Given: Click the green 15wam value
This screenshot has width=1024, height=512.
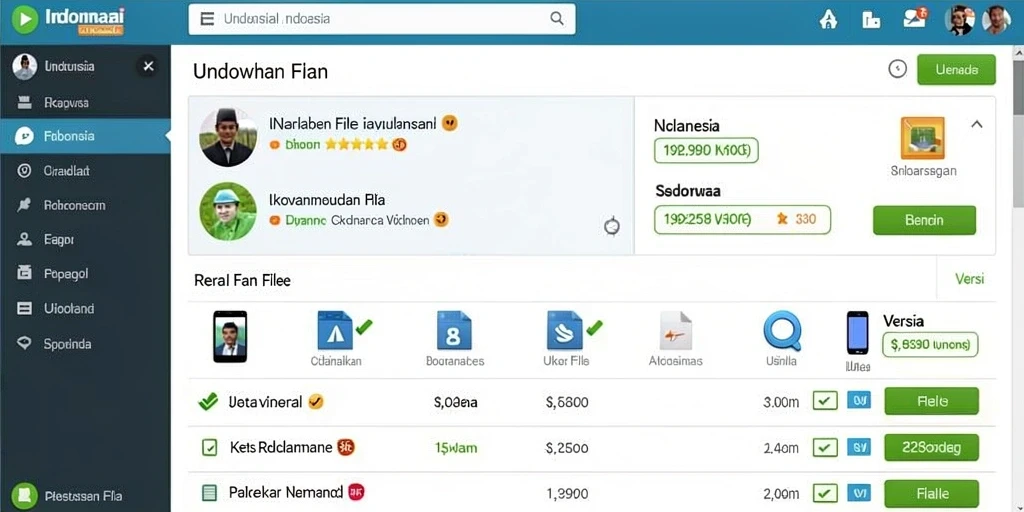Looking at the screenshot, I should point(456,448).
